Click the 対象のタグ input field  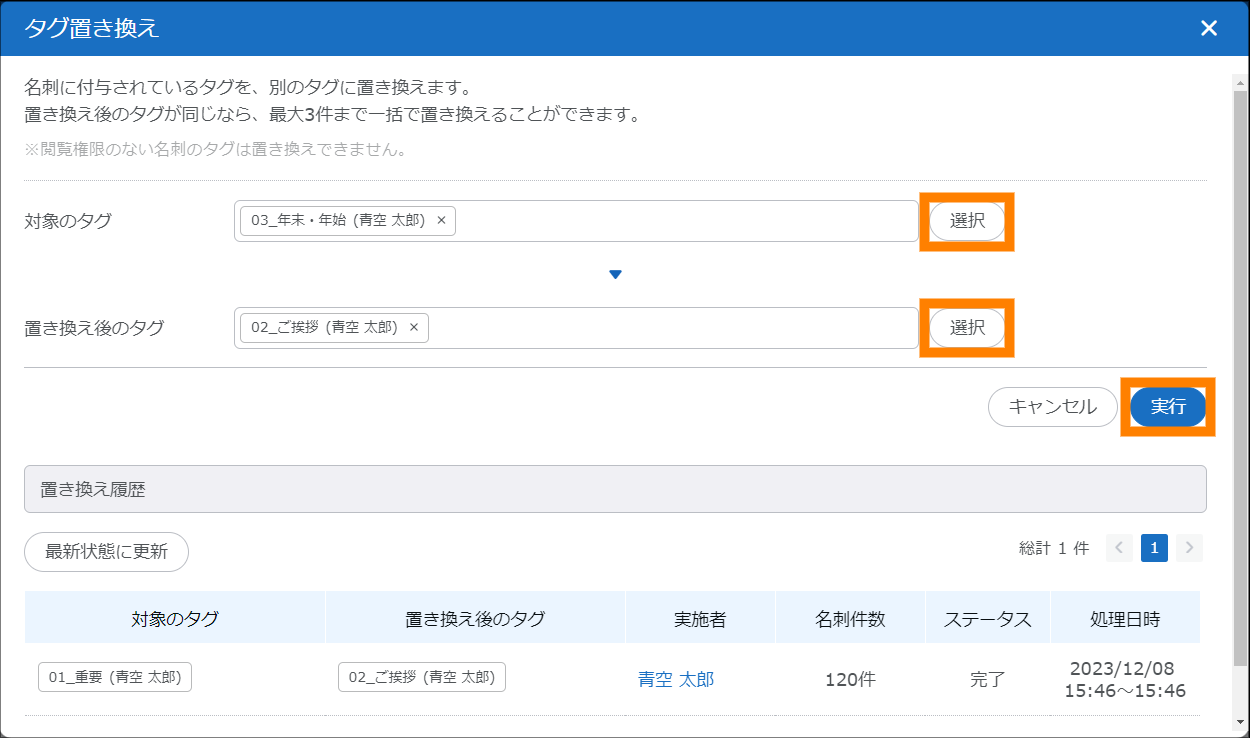tap(680, 221)
